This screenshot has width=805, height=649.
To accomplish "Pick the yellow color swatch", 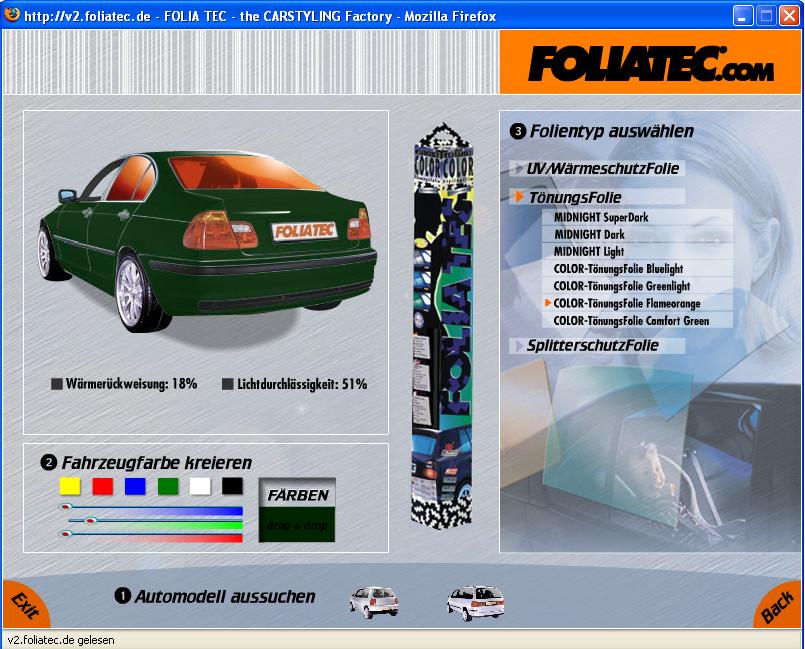I will coord(69,486).
